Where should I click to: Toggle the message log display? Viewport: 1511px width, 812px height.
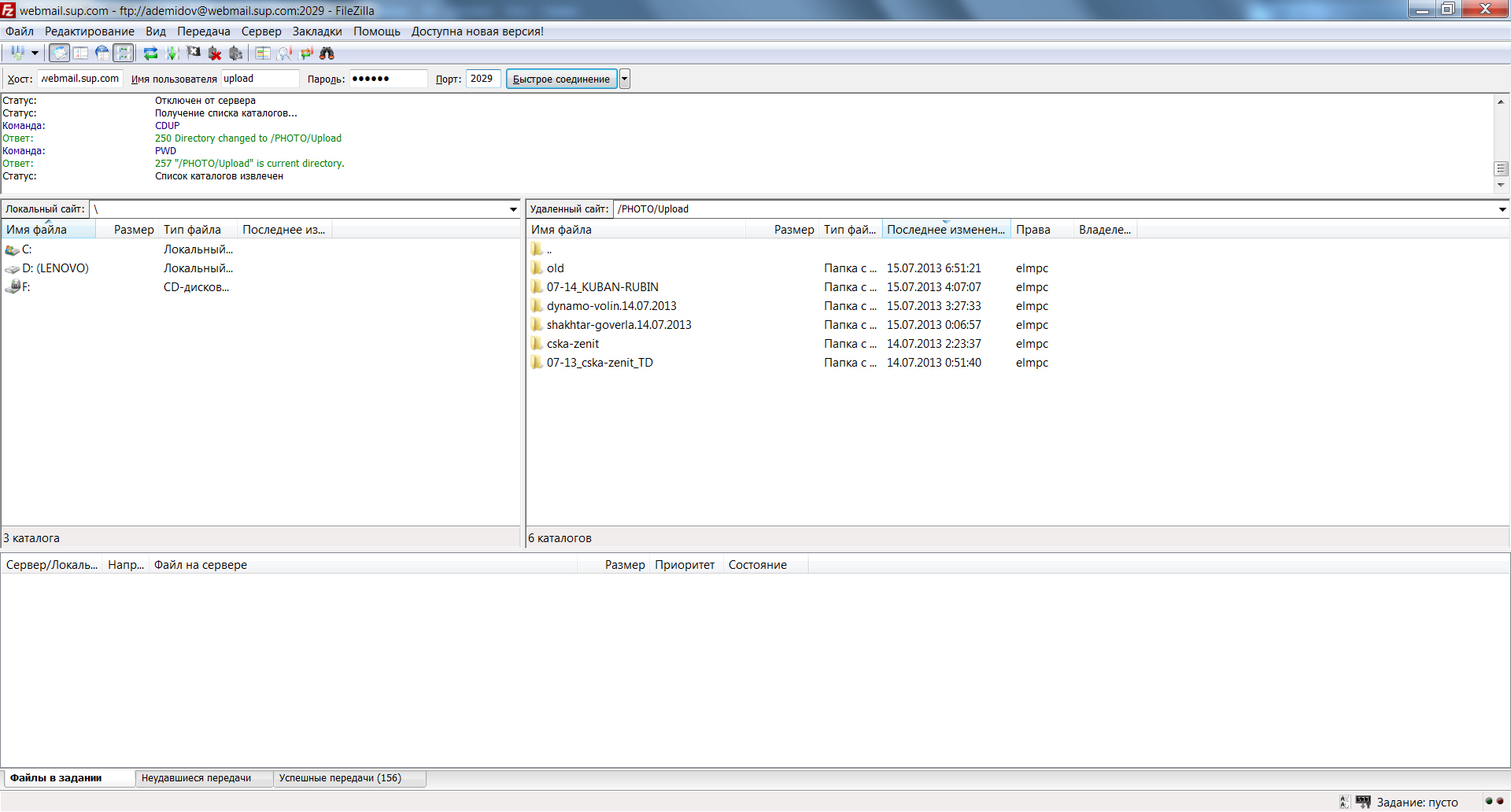click(59, 53)
